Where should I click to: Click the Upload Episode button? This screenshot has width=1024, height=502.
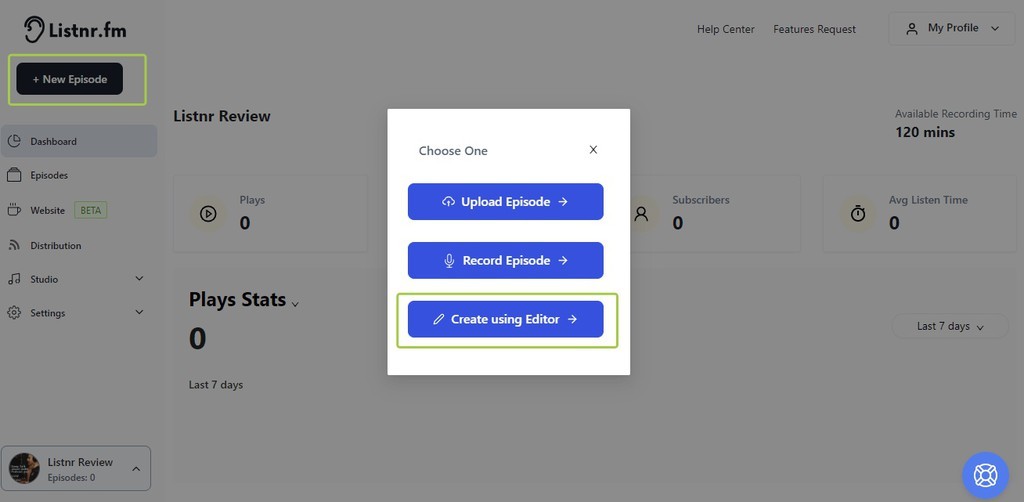(505, 202)
